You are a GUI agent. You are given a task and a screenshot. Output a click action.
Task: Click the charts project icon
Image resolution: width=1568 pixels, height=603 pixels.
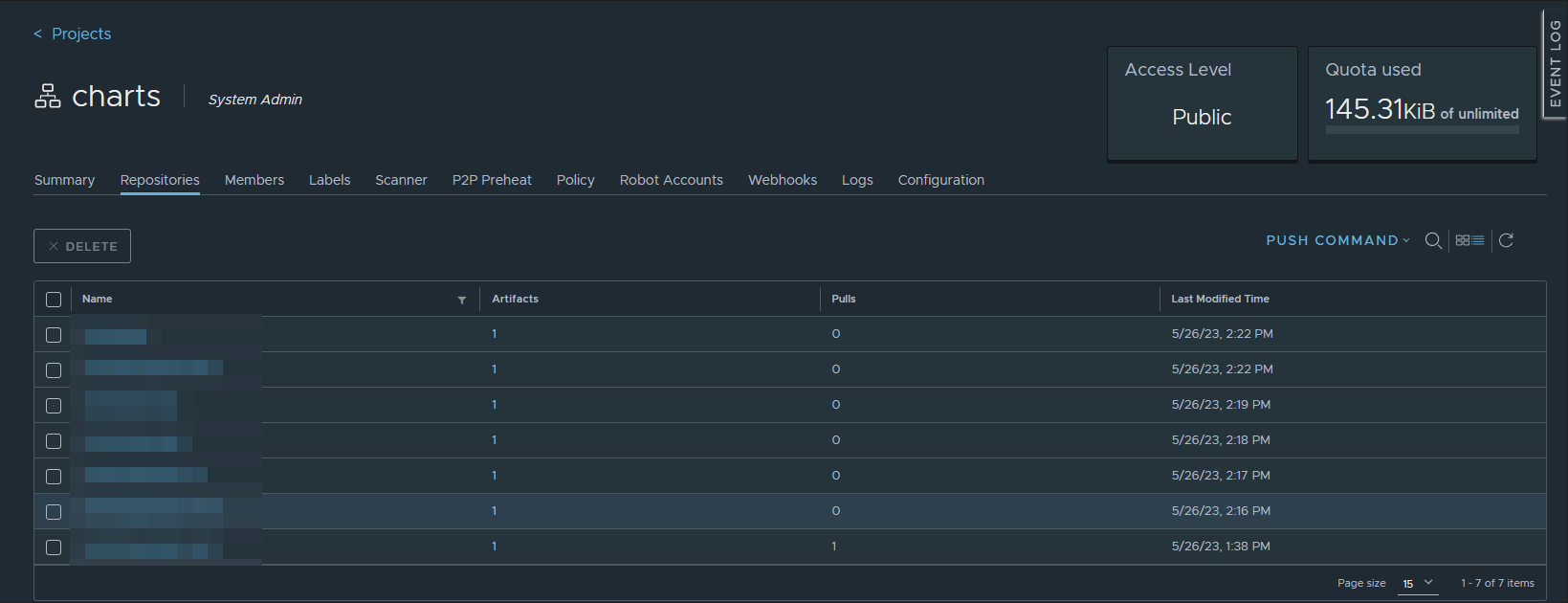pos(48,96)
